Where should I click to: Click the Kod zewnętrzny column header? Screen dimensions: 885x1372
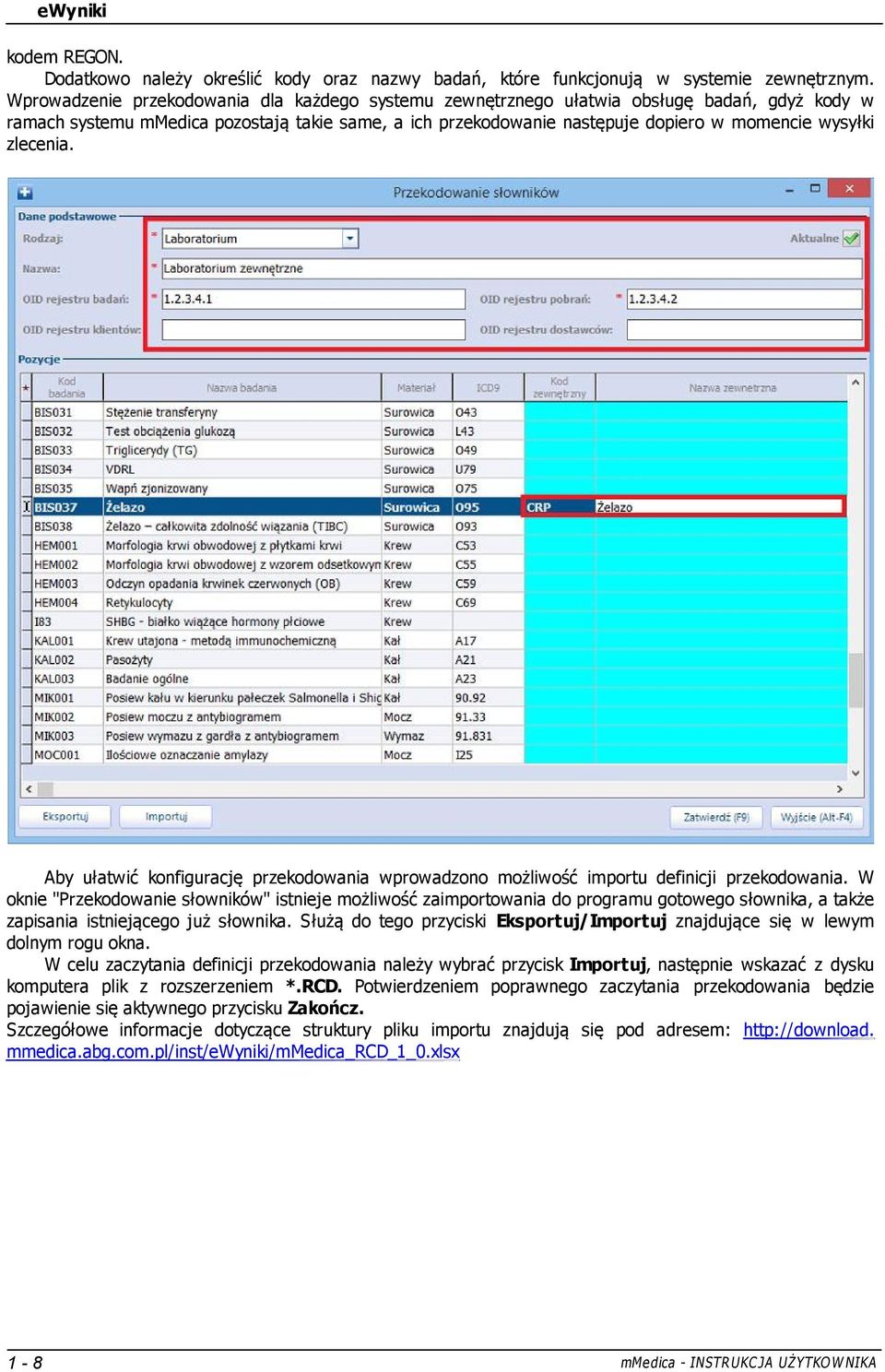[560, 388]
